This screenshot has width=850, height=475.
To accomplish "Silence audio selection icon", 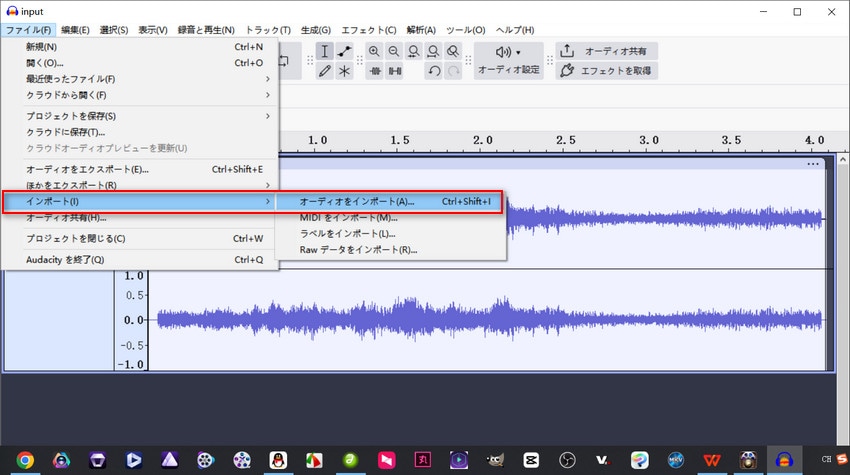I will 395,71.
